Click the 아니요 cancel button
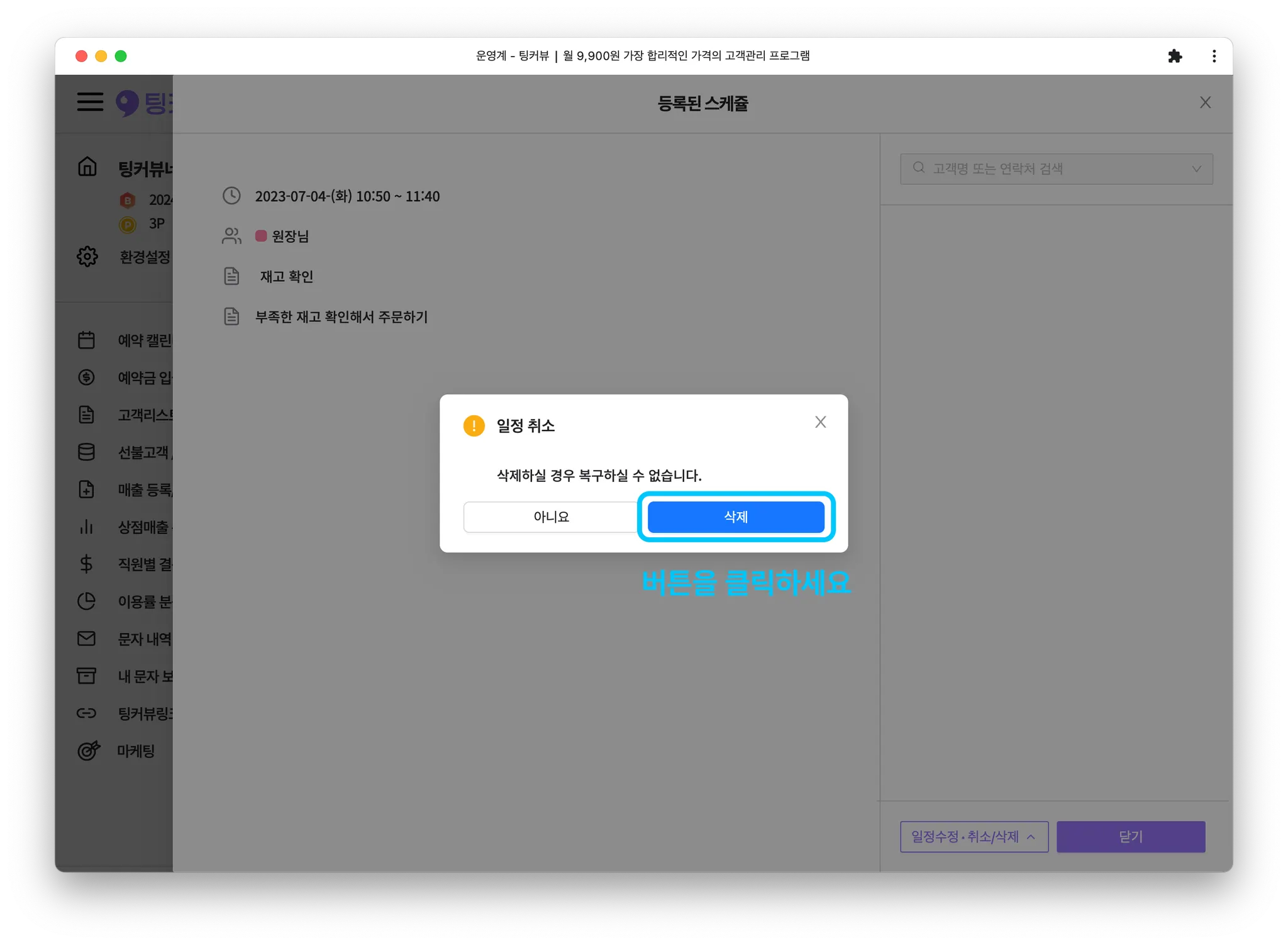Viewport: 1288px width, 945px height. tap(551, 517)
